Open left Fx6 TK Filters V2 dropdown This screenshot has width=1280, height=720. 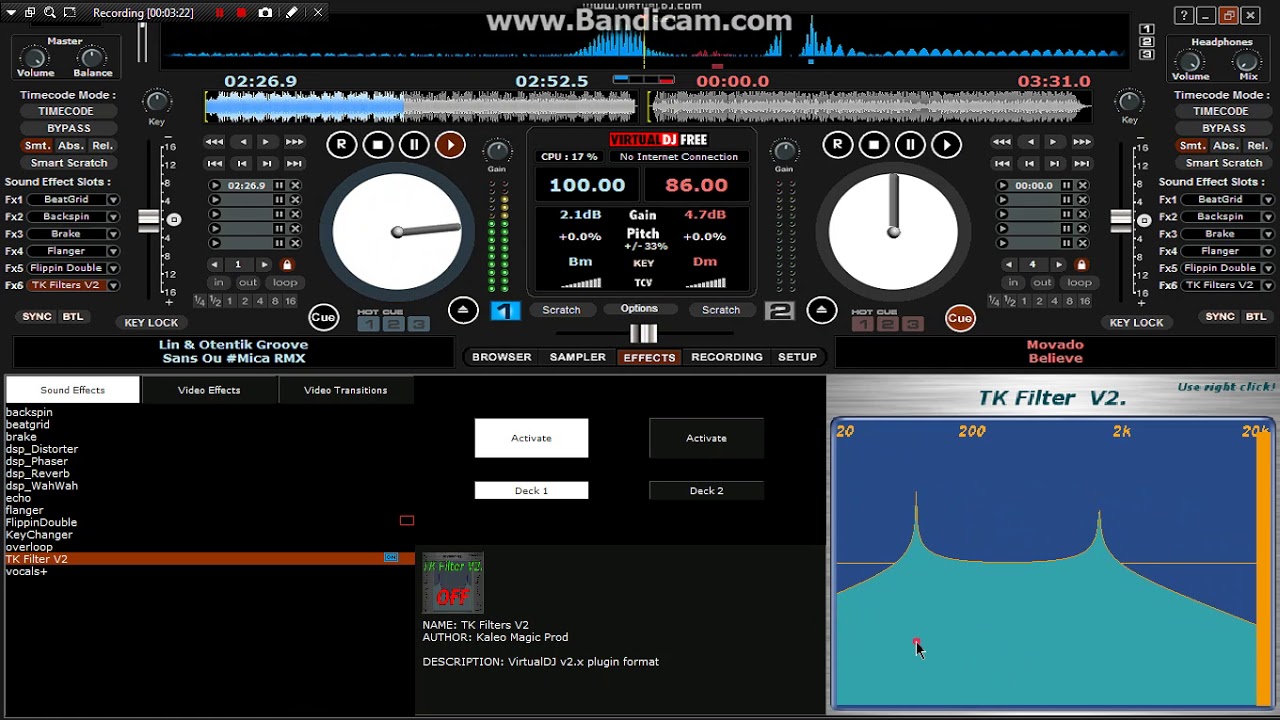pos(113,285)
